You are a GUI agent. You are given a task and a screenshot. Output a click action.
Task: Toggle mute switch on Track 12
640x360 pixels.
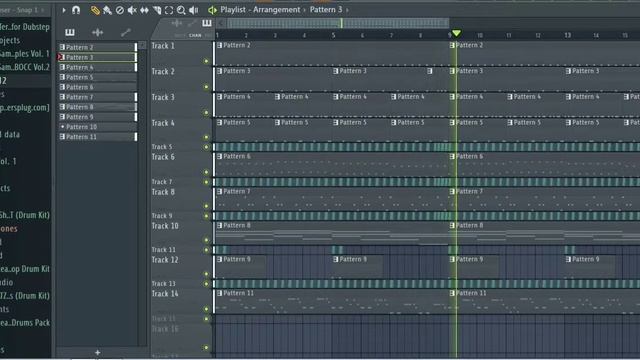pyautogui.click(x=206, y=274)
